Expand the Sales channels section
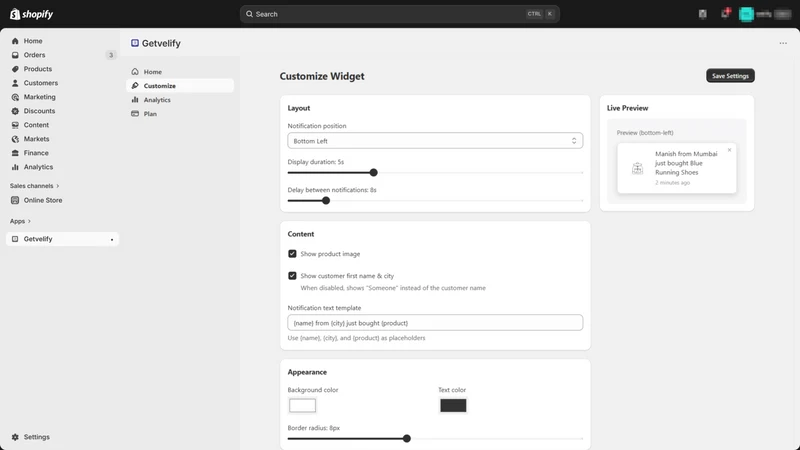Screen dimensions: 800x450 pos(35,186)
